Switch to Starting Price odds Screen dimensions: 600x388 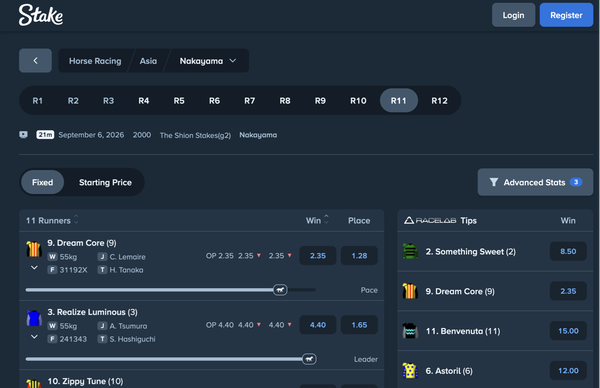(105, 182)
